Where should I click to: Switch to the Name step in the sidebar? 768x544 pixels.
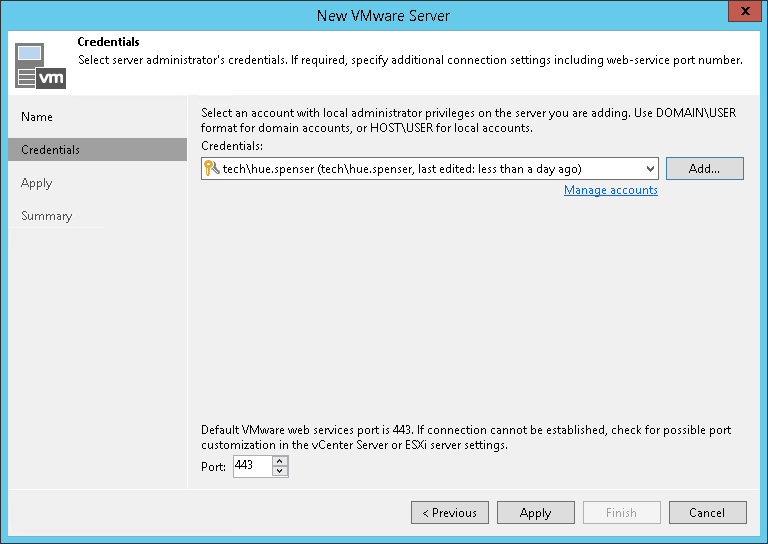[37, 117]
